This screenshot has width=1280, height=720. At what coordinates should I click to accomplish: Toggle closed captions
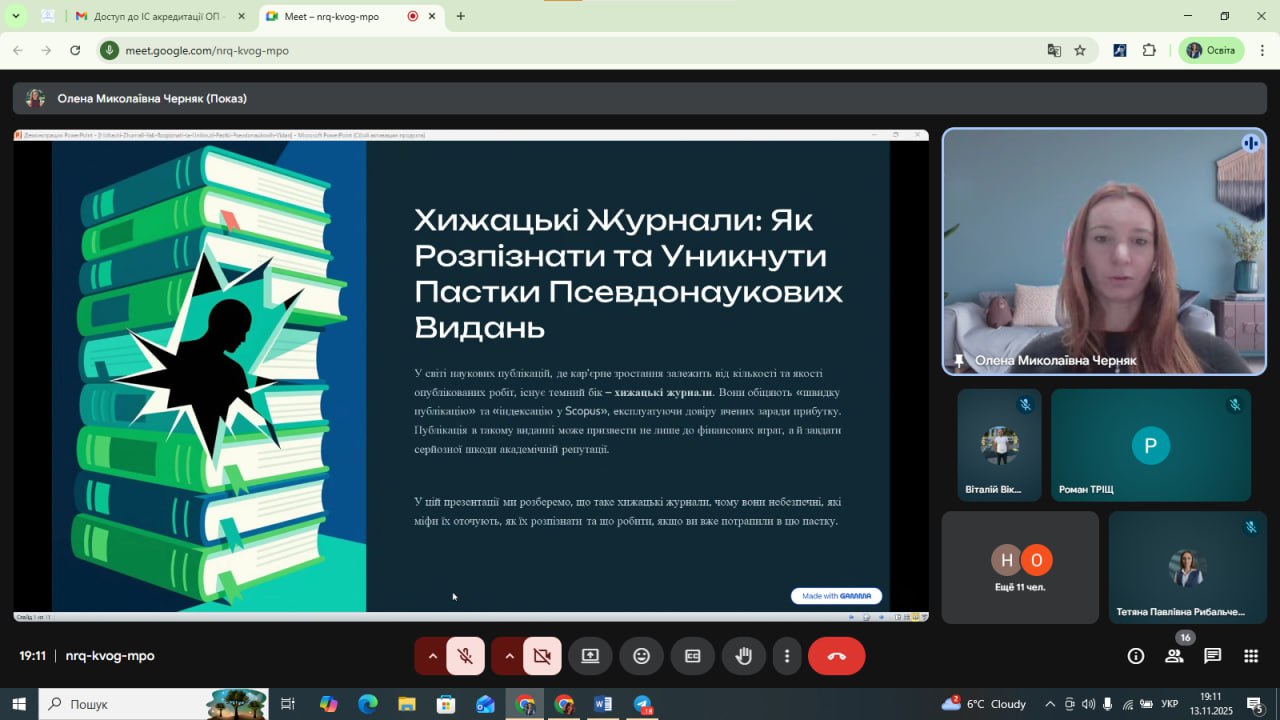(692, 656)
